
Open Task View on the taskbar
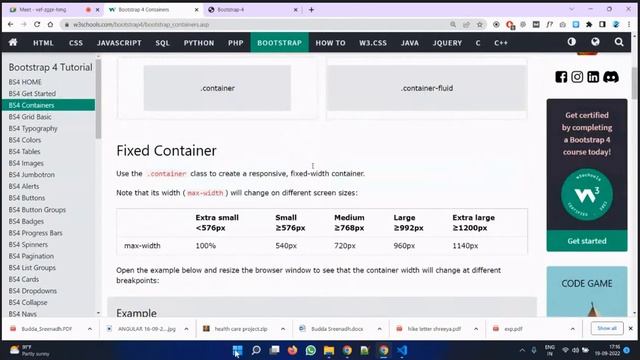(275, 350)
